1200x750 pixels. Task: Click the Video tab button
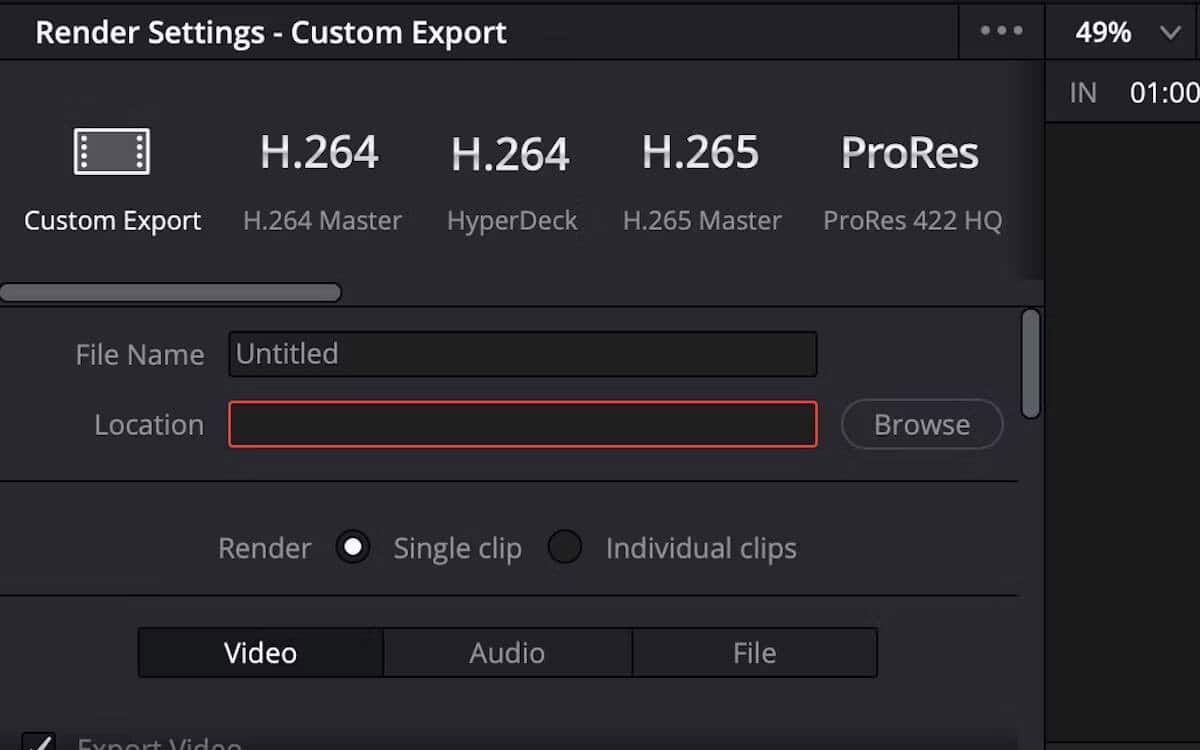[259, 652]
